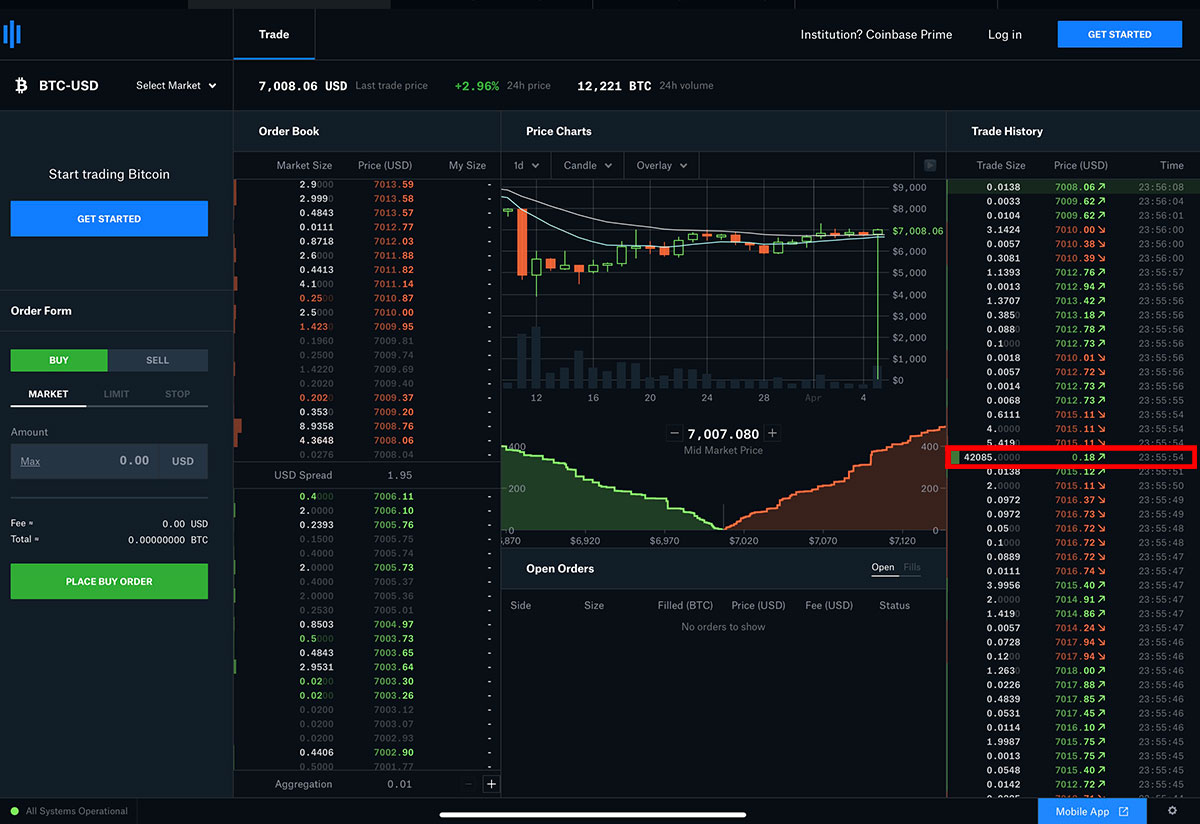1200x824 pixels.
Task: Switch order type to LIMIT
Action: (x=116, y=394)
